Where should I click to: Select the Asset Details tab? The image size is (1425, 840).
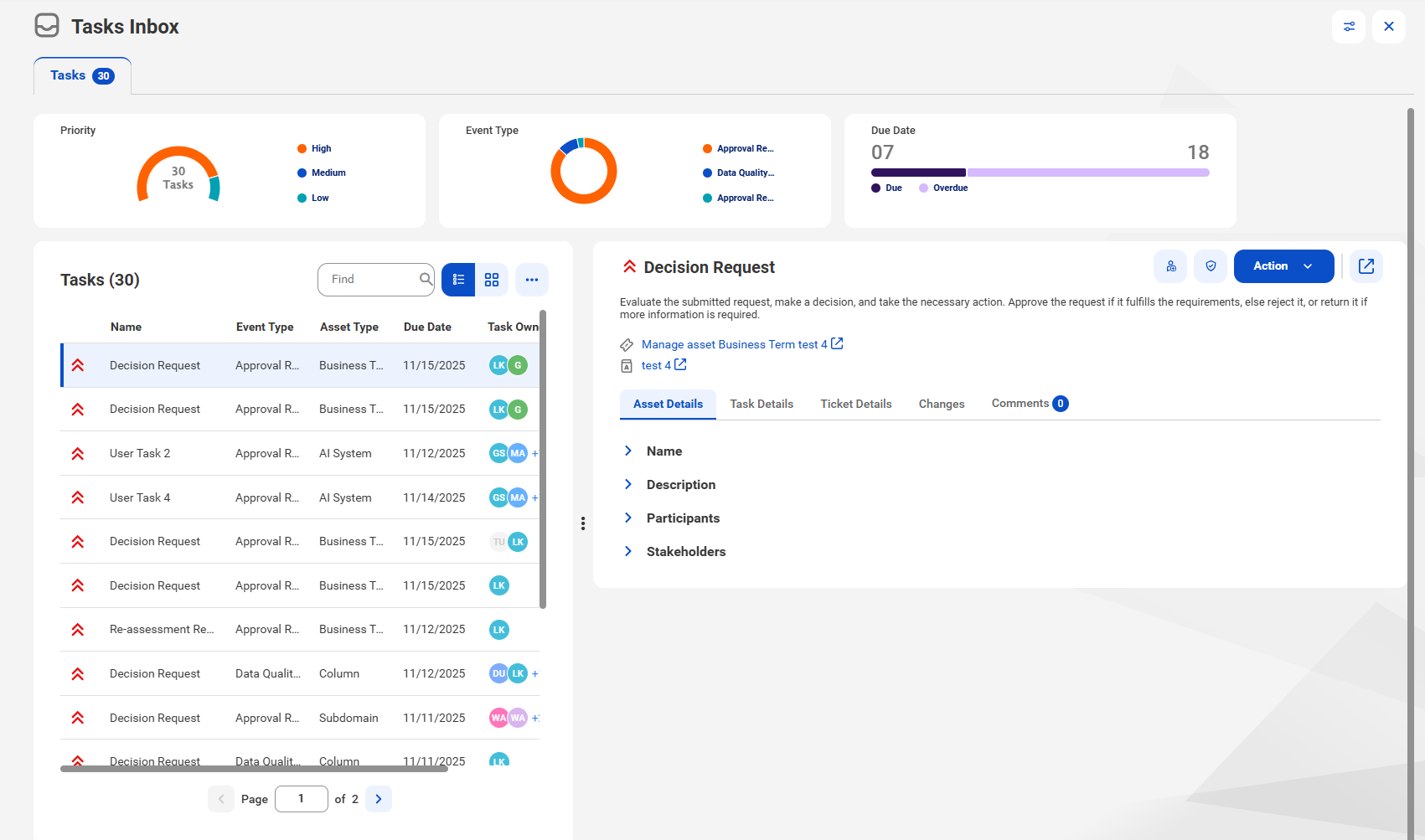click(668, 404)
